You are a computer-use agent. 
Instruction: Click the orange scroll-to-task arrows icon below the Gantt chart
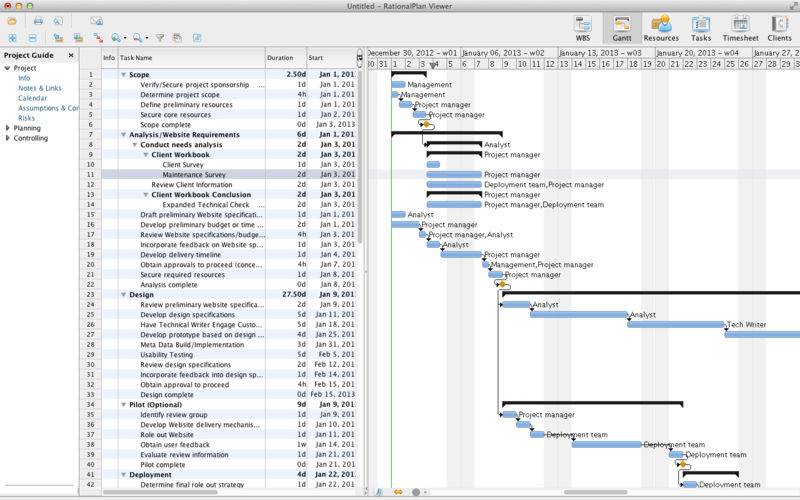click(x=398, y=492)
